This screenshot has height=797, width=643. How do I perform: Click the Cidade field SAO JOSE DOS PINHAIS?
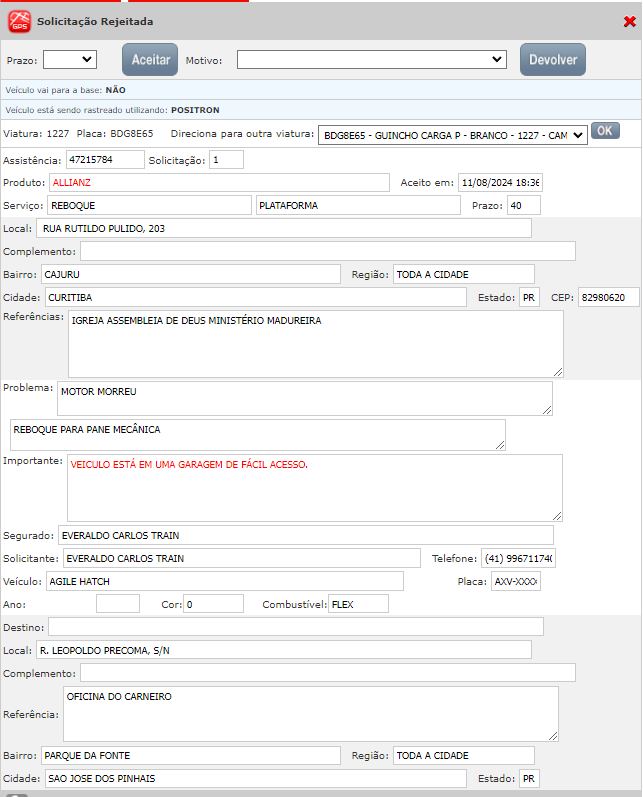(x=256, y=778)
